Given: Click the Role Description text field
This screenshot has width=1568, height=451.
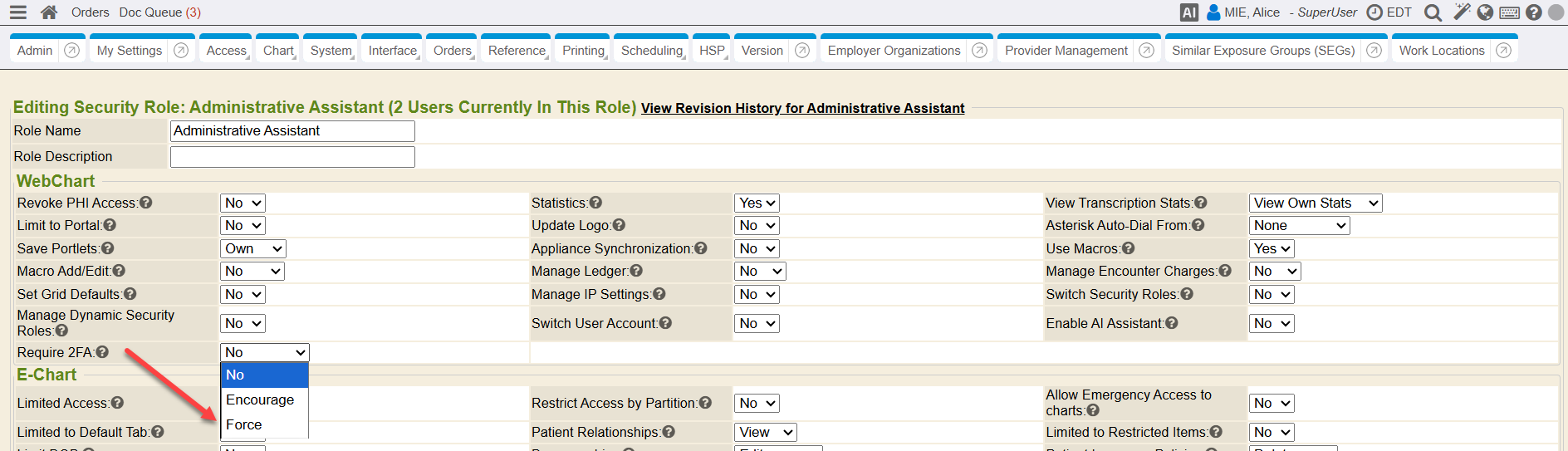Looking at the screenshot, I should 292,157.
